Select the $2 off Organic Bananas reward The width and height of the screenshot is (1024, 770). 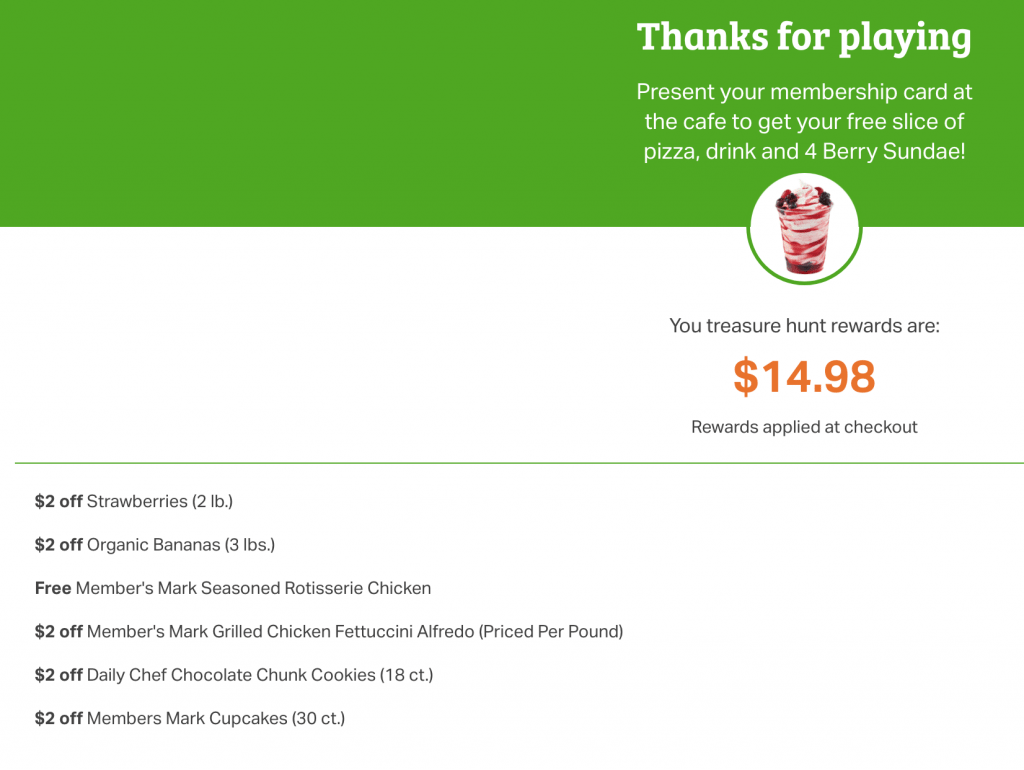click(x=155, y=545)
